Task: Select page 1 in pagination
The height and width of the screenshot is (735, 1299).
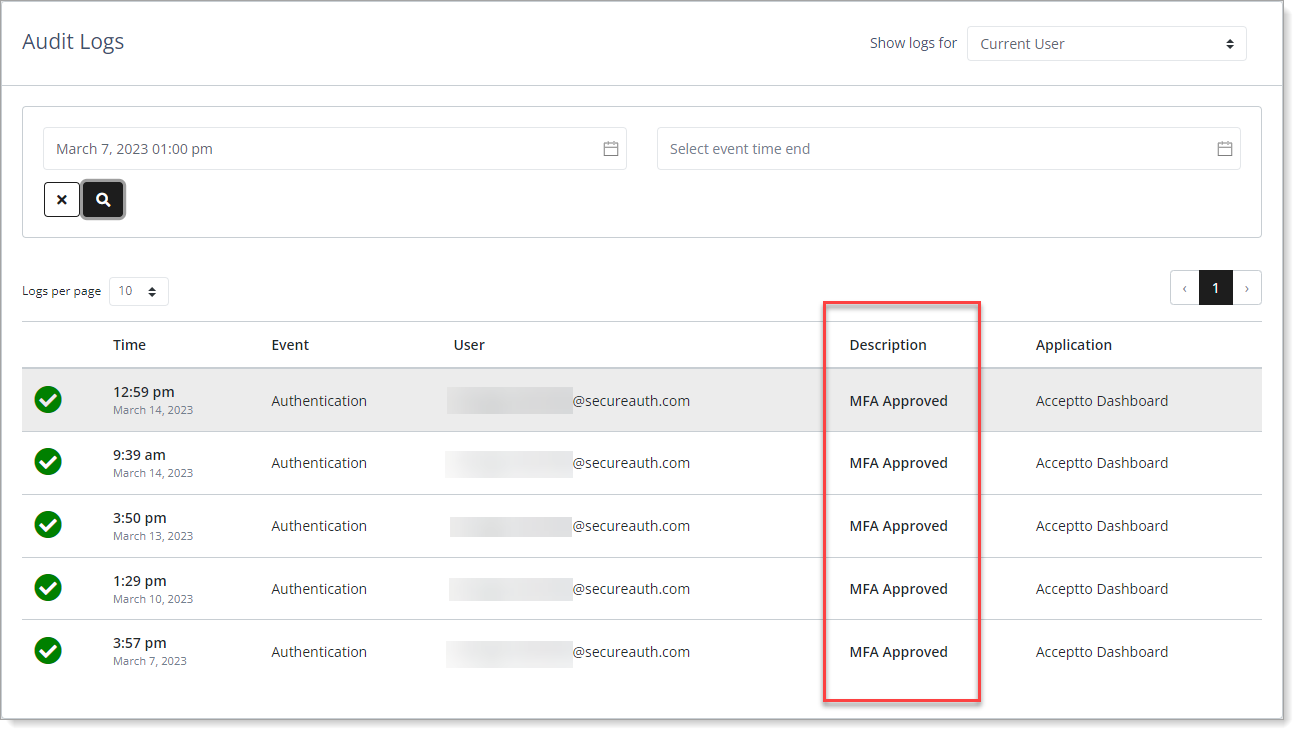Action: click(x=1216, y=288)
